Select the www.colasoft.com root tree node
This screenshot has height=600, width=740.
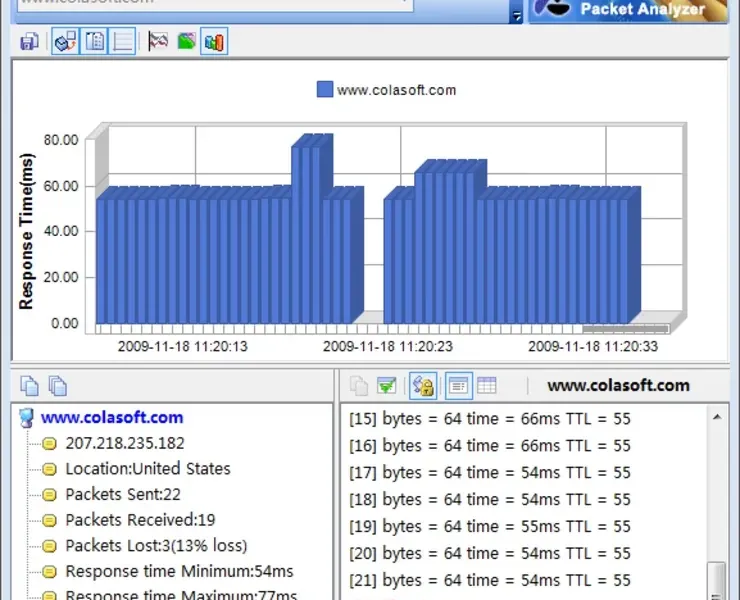pyautogui.click(x=112, y=417)
